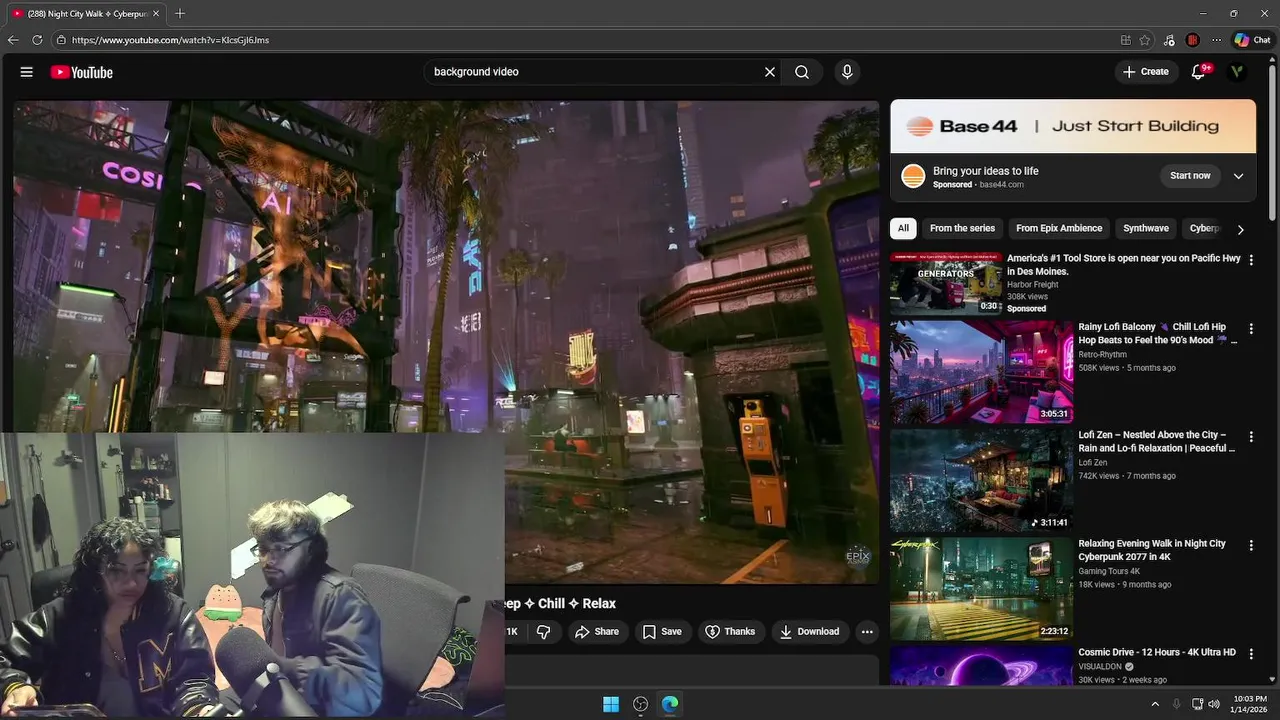Switch to Night City Walk browser tab

[85, 14]
